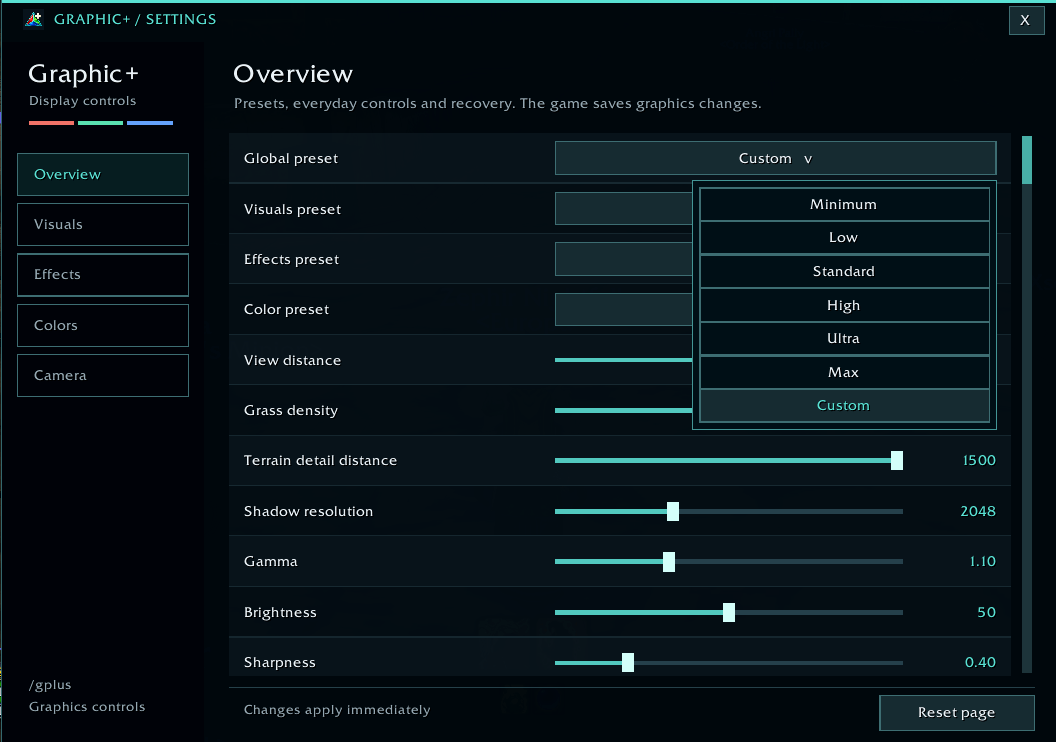
Task: Click the Brightness value 50
Action: (x=986, y=612)
